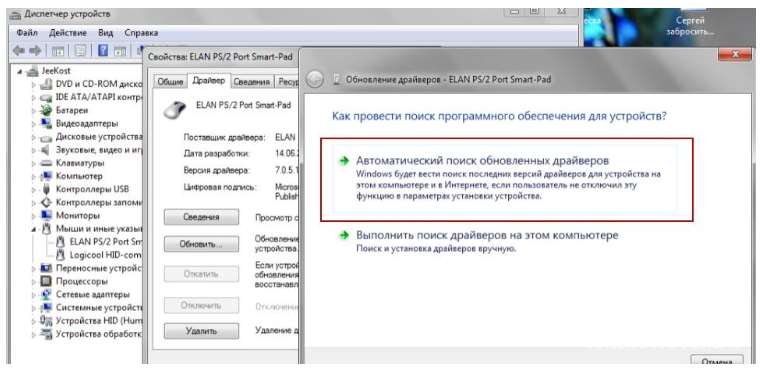Open the Действие menu
The image size is (760, 371).
68,33
